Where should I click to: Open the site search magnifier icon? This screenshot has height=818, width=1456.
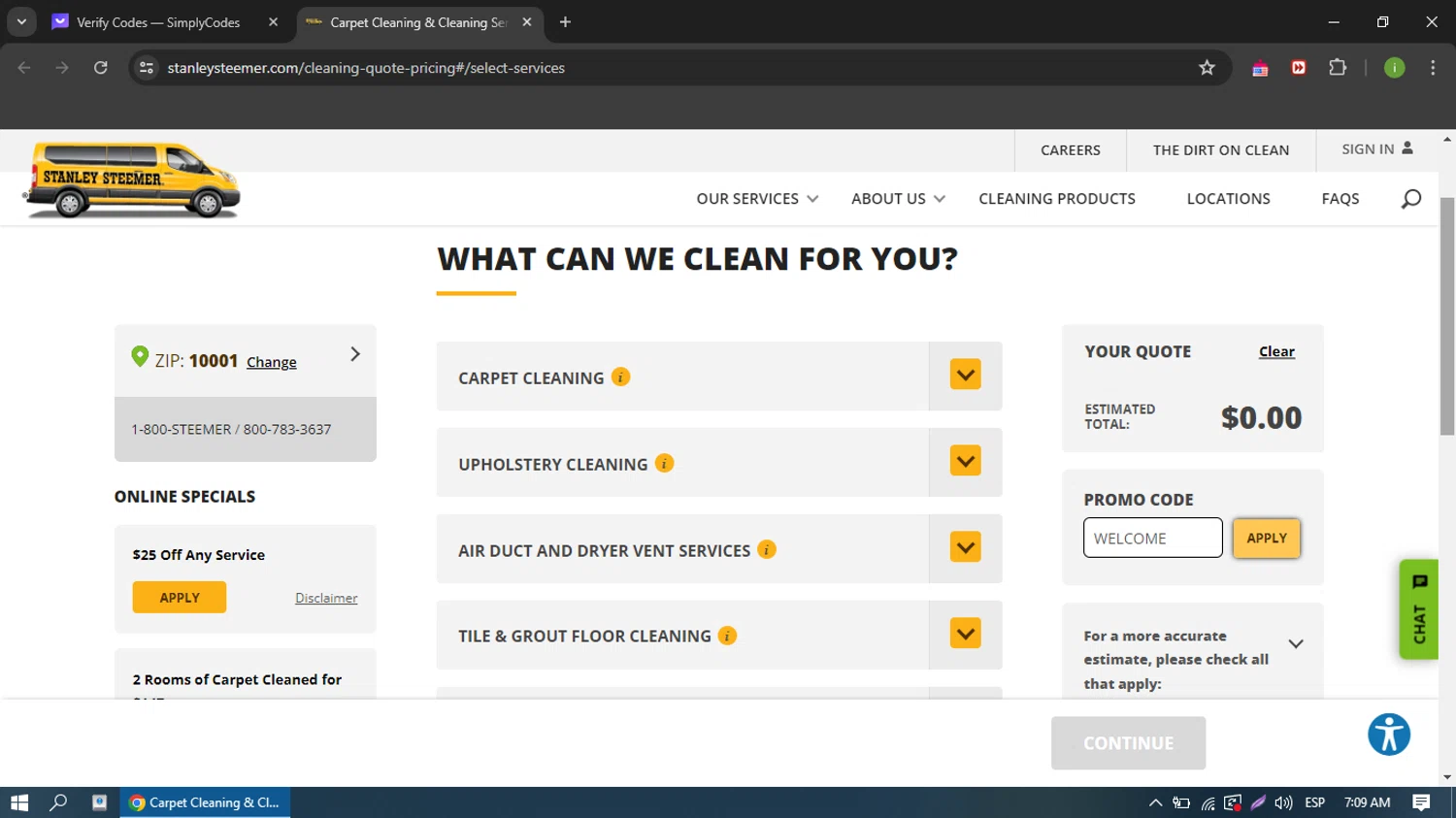click(x=1410, y=199)
